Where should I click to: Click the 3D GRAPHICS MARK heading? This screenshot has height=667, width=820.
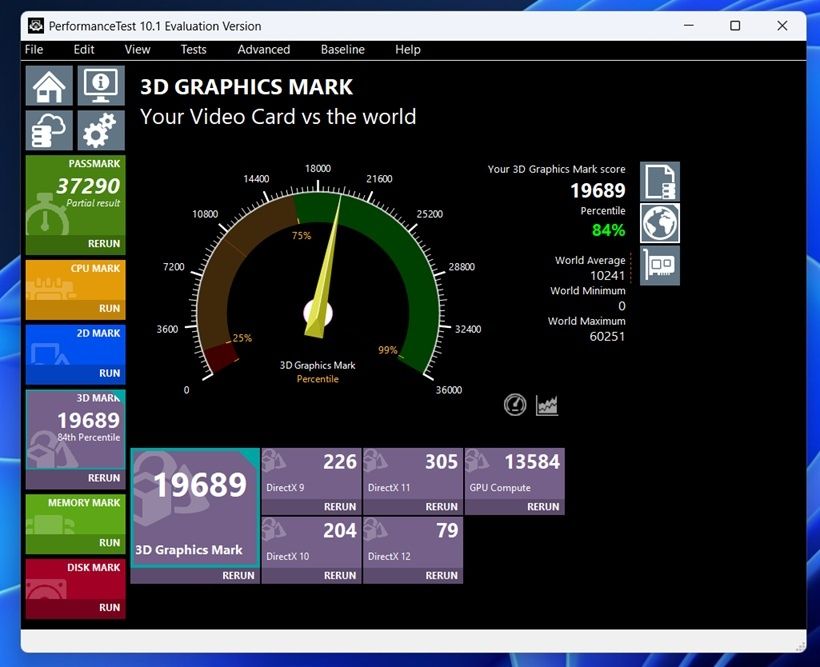pyautogui.click(x=246, y=87)
